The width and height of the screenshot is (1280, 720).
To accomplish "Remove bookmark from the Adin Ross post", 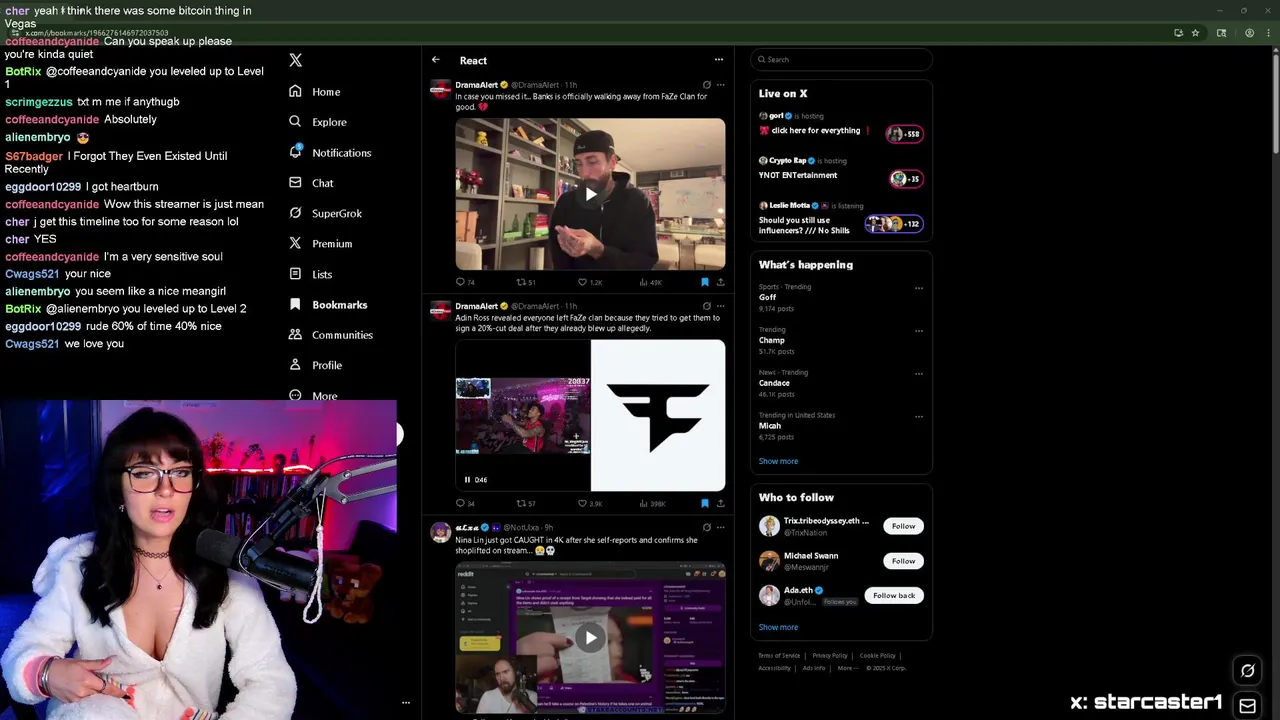I will coord(704,503).
